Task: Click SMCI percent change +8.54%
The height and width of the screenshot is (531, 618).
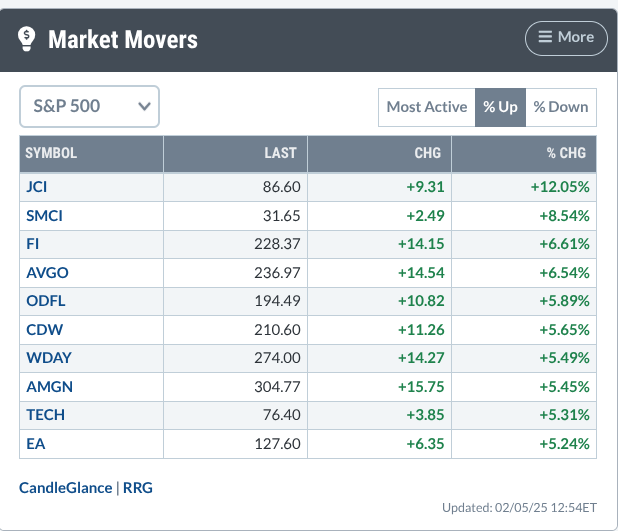Action: click(x=564, y=216)
